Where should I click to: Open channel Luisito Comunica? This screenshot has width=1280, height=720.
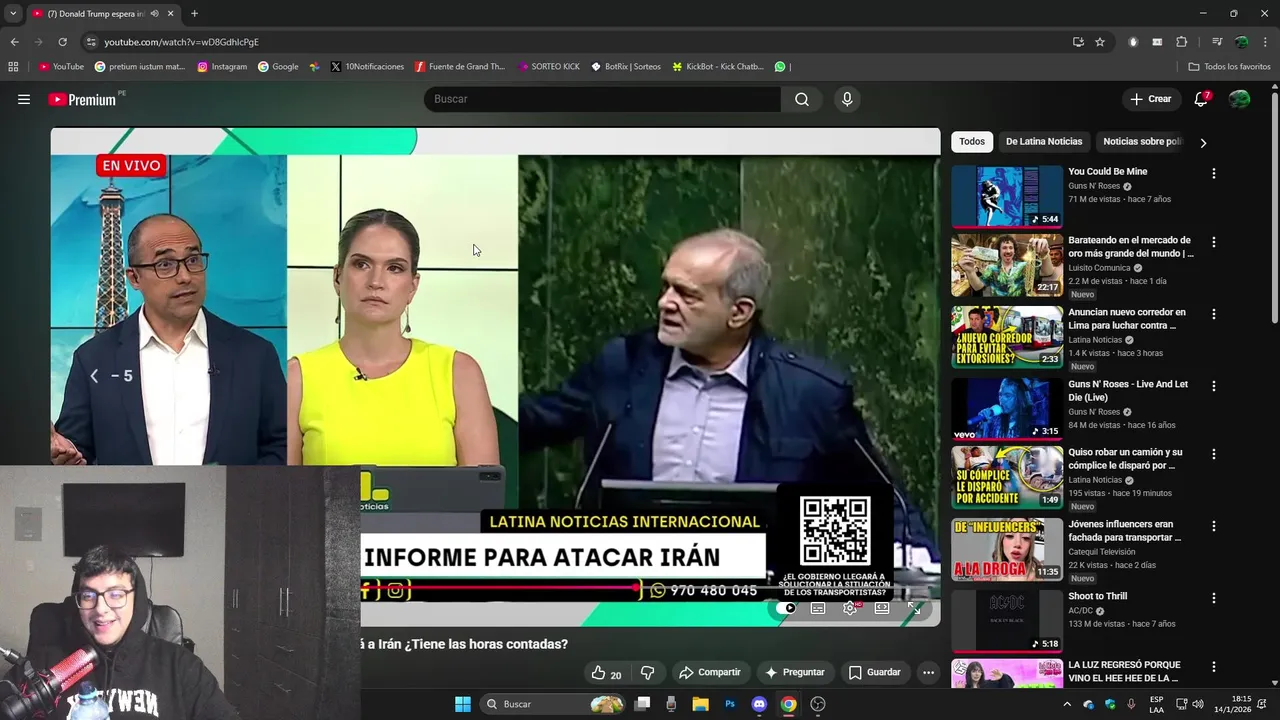(1100, 268)
